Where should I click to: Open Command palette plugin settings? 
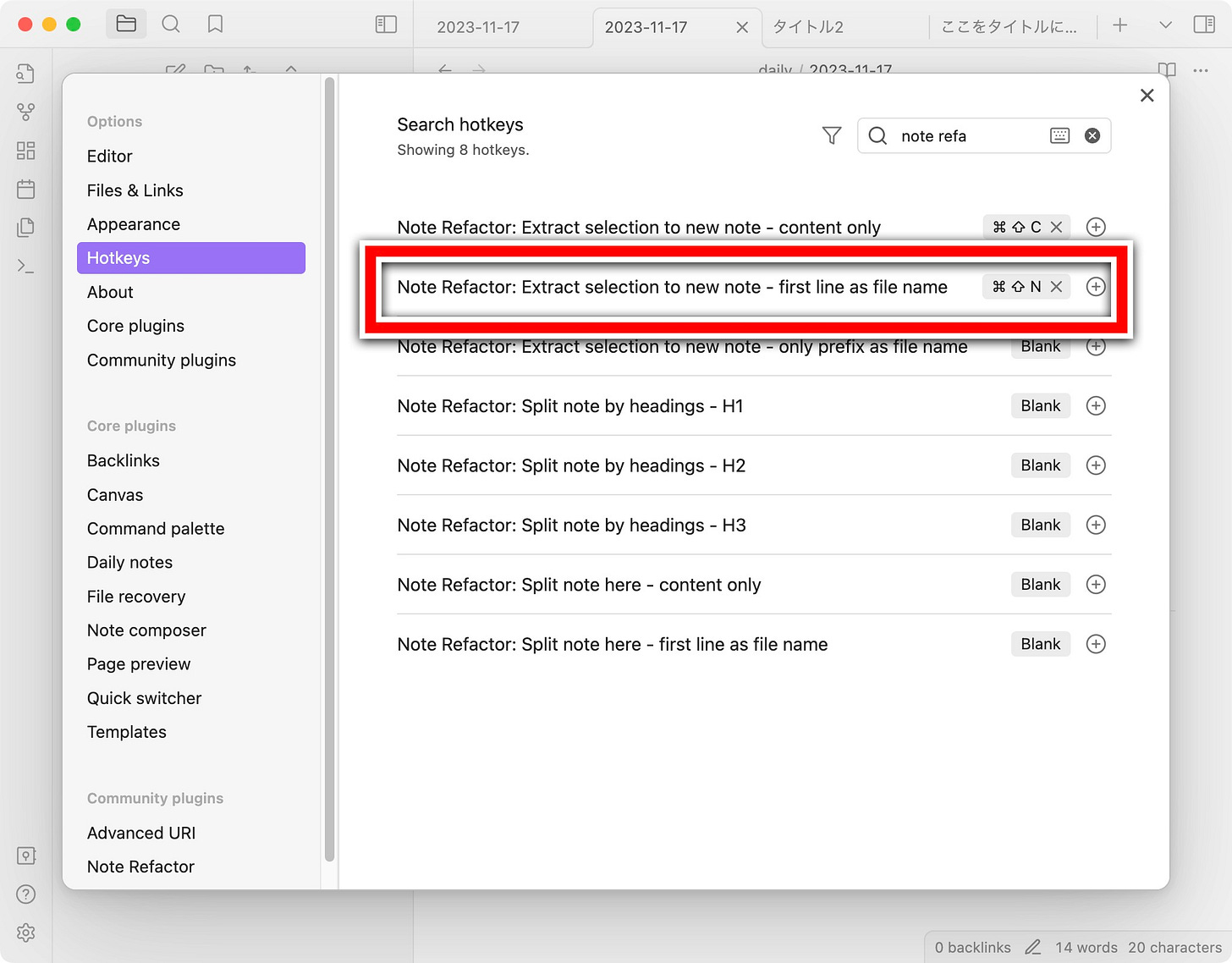pos(191,529)
